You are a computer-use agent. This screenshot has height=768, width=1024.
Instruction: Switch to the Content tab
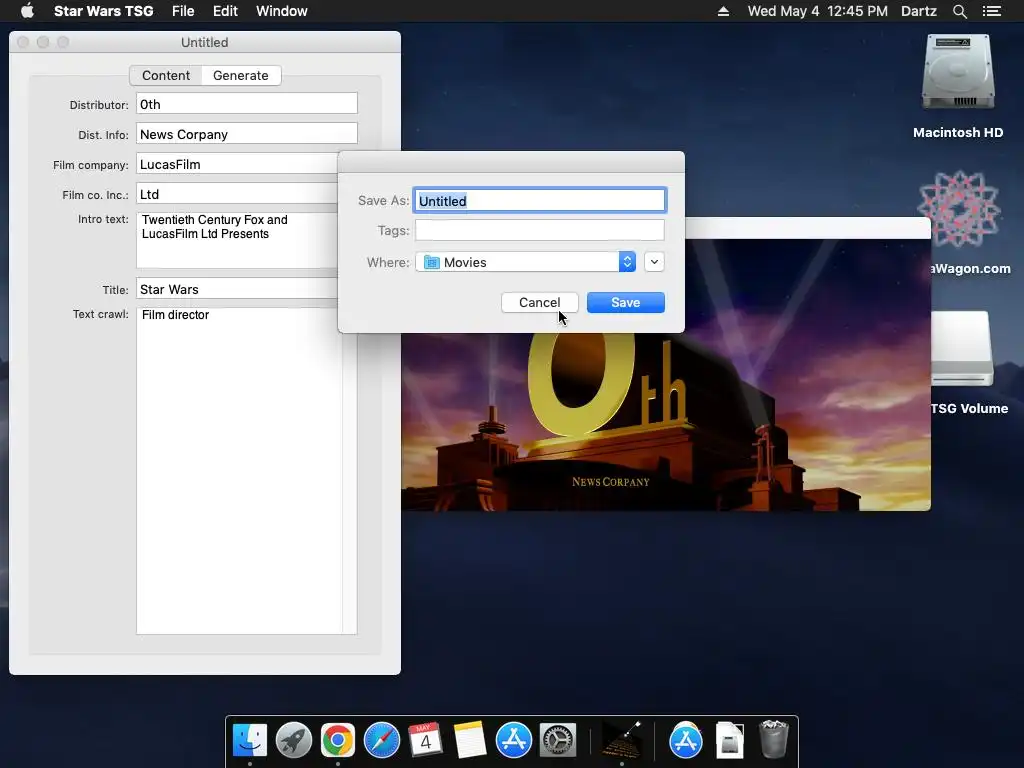coord(166,75)
